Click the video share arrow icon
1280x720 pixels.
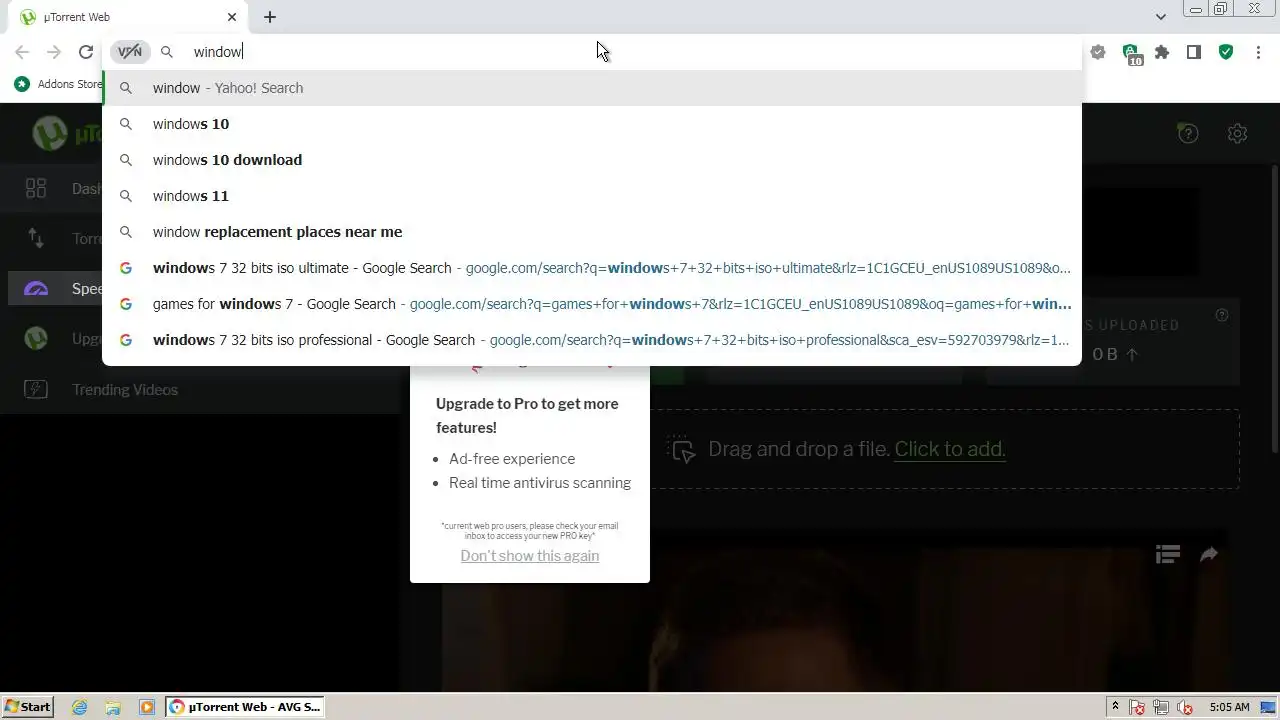pos(1209,554)
